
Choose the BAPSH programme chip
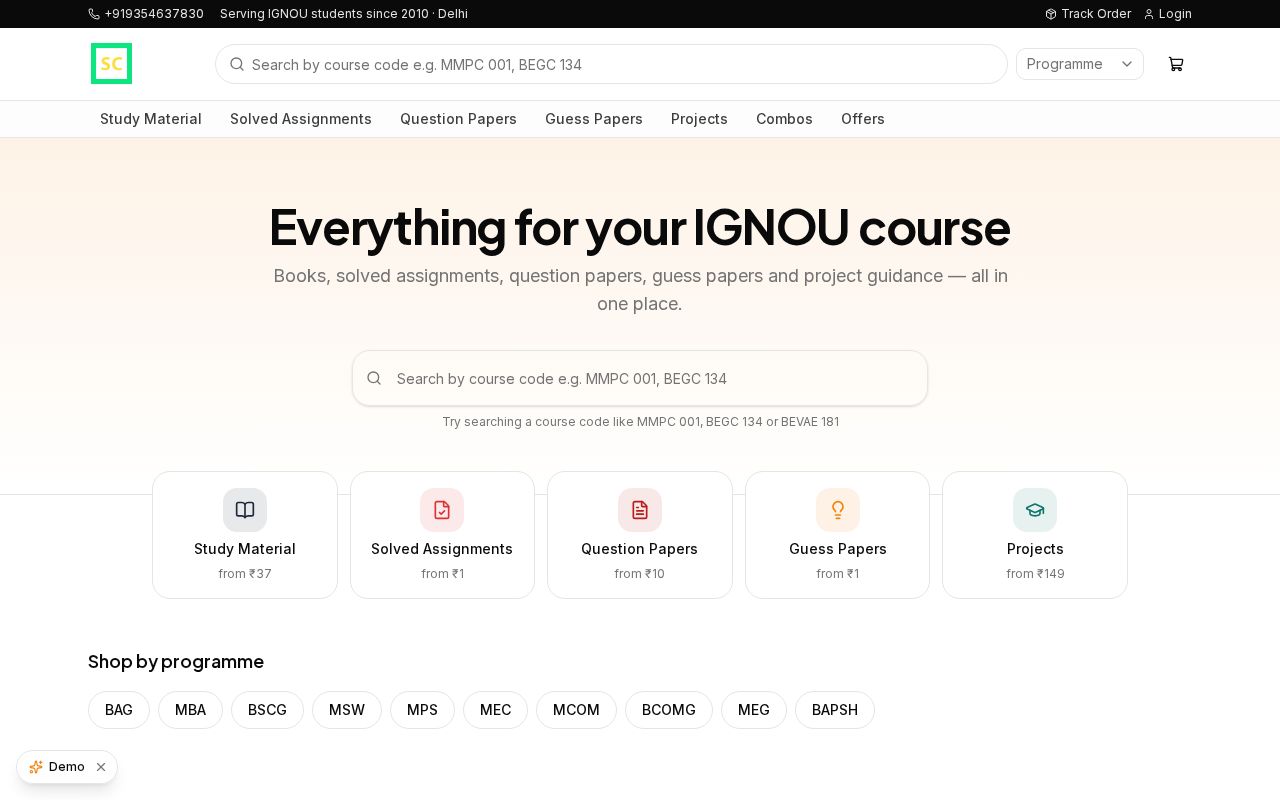[835, 710]
